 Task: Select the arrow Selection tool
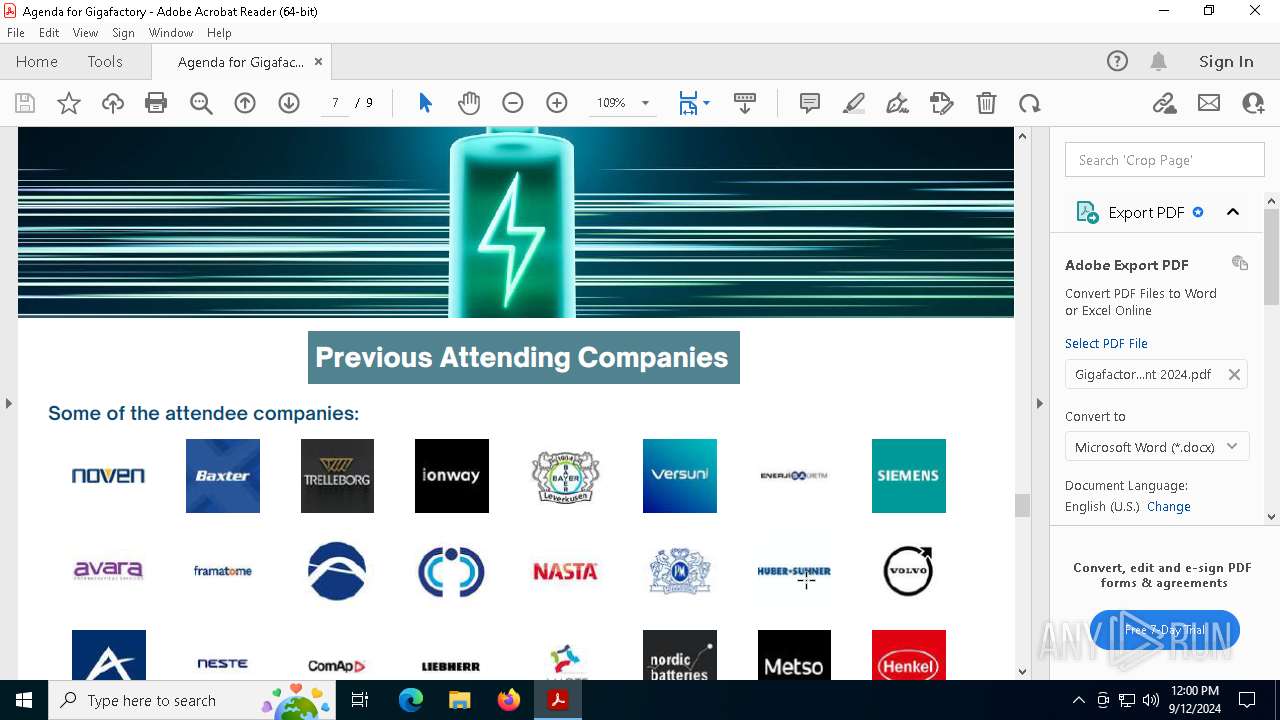click(425, 103)
